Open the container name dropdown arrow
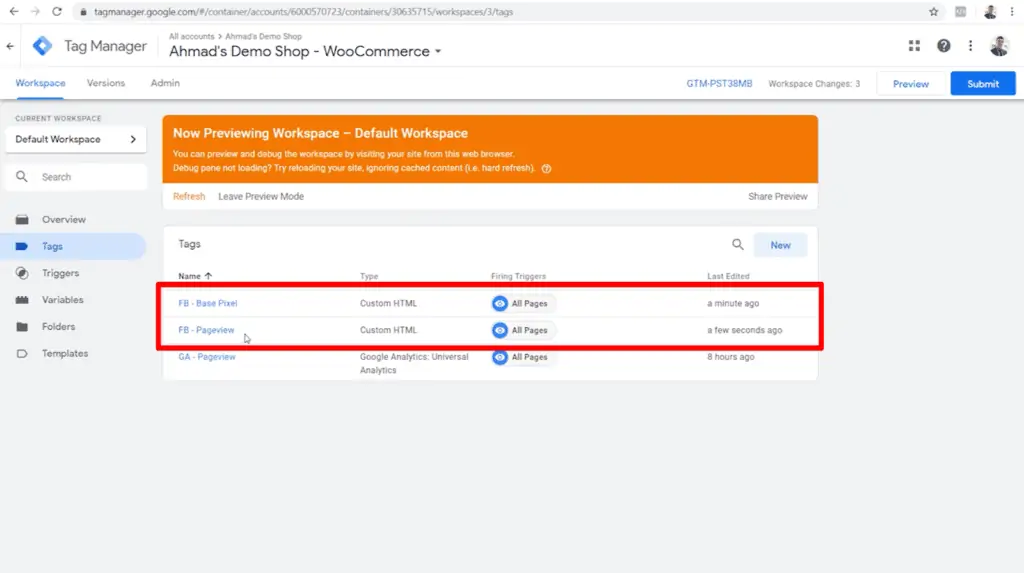 click(x=438, y=52)
